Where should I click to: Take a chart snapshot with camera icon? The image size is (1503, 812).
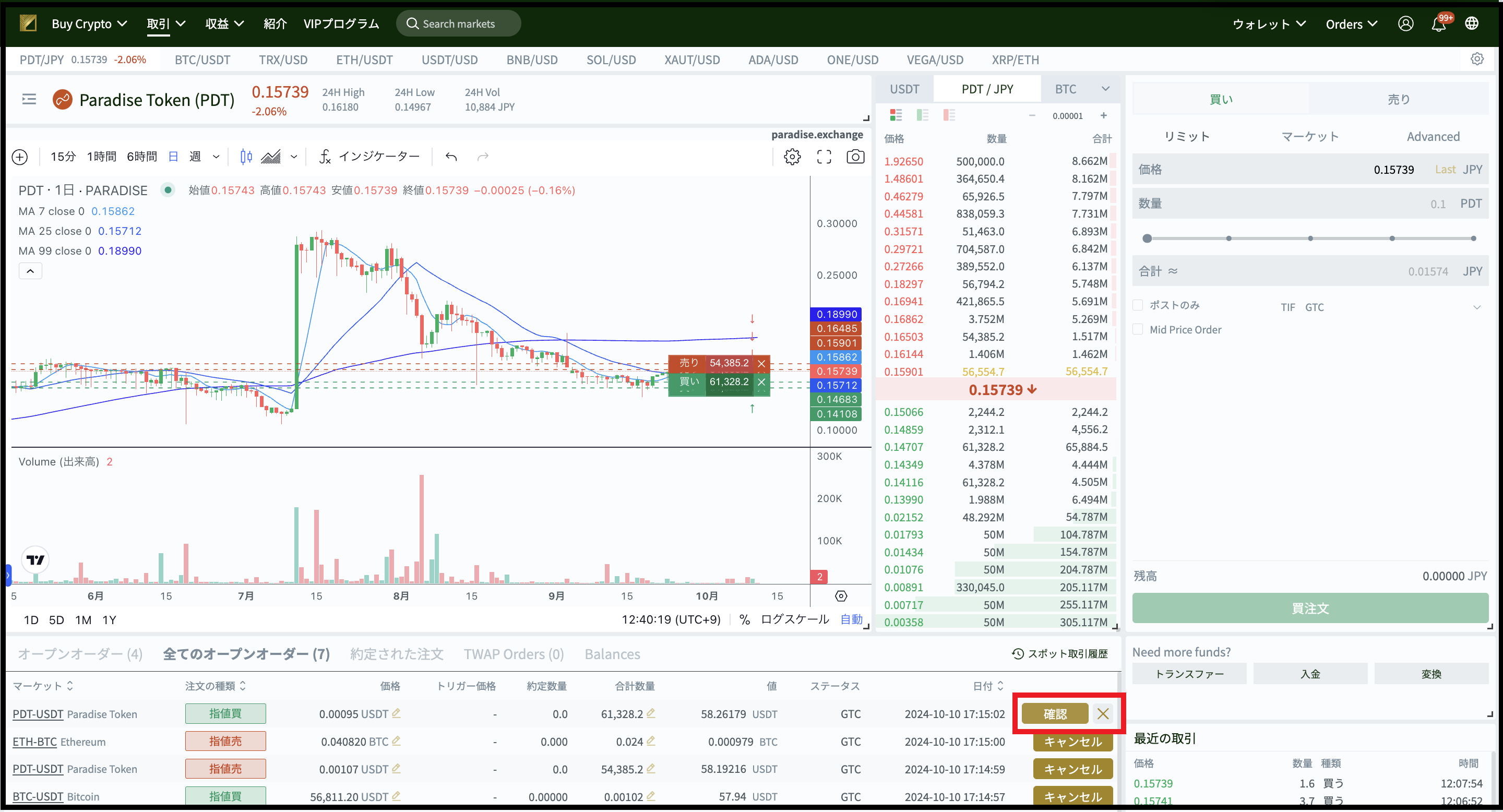coord(855,157)
